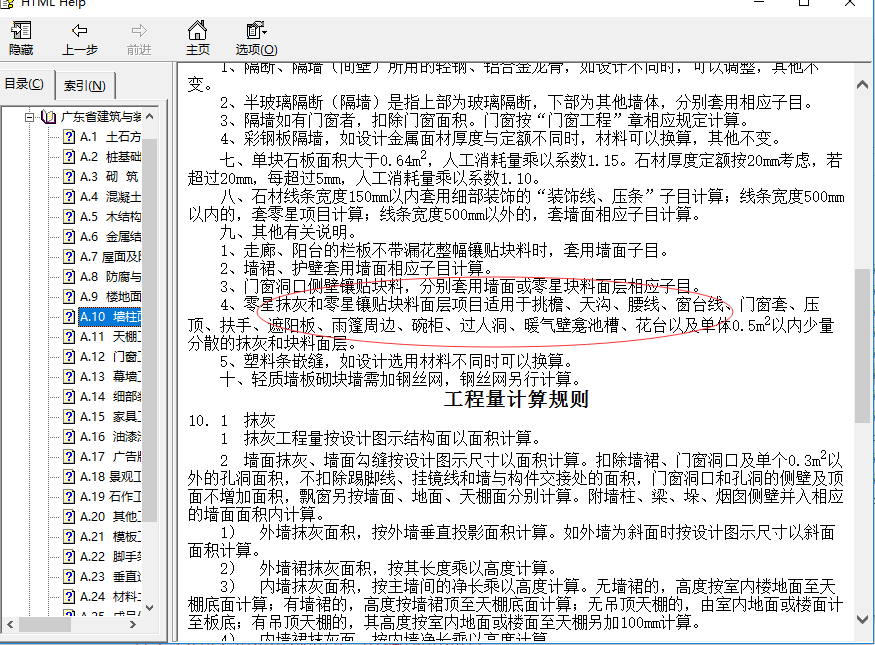Select the 广东省建筑 book icon
The width and height of the screenshot is (875, 645).
[49, 117]
